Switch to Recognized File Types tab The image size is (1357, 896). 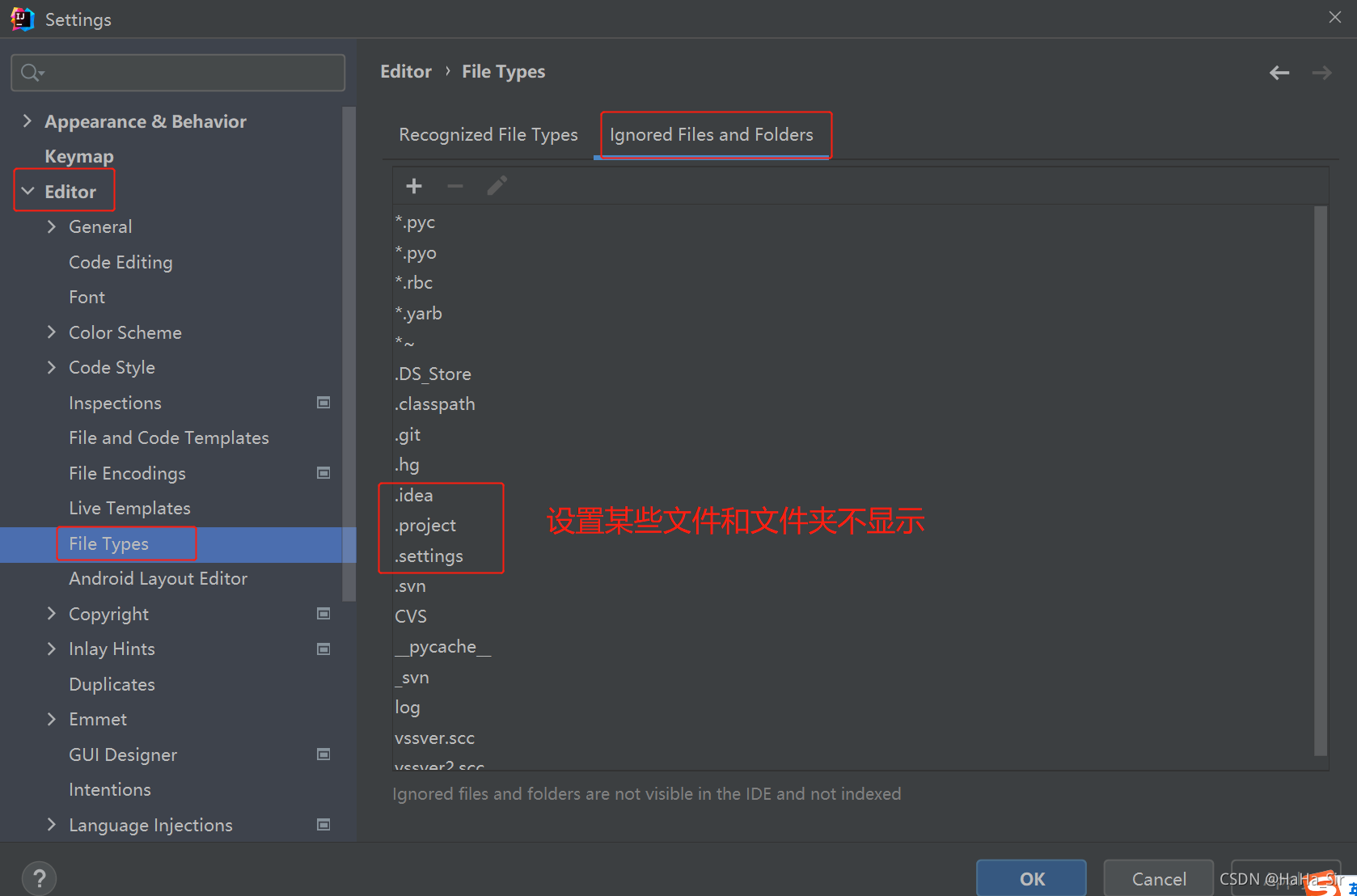(x=488, y=135)
